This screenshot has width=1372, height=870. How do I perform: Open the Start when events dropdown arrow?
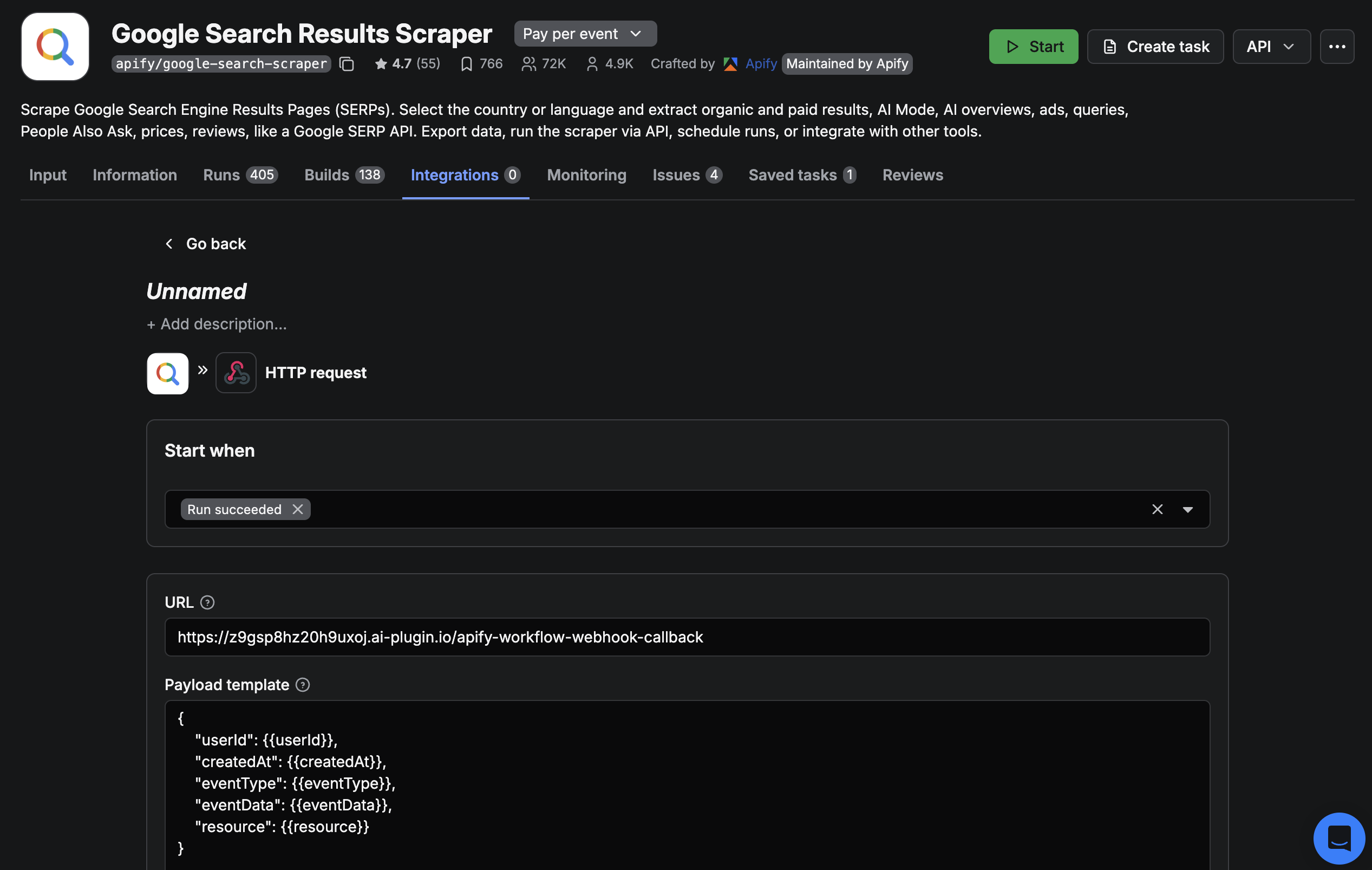(1187, 509)
